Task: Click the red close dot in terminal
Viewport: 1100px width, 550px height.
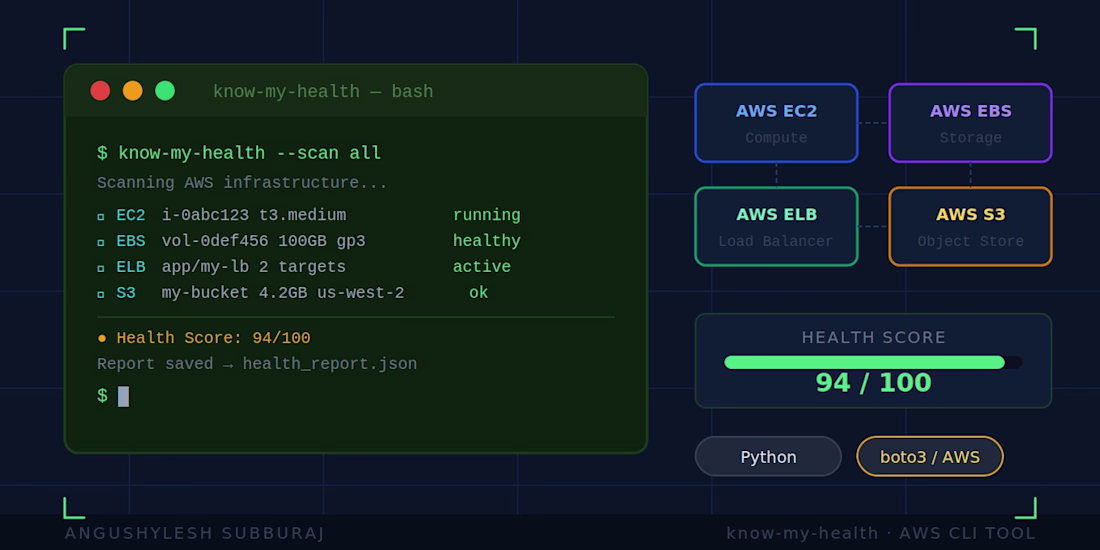Action: pyautogui.click(x=100, y=91)
